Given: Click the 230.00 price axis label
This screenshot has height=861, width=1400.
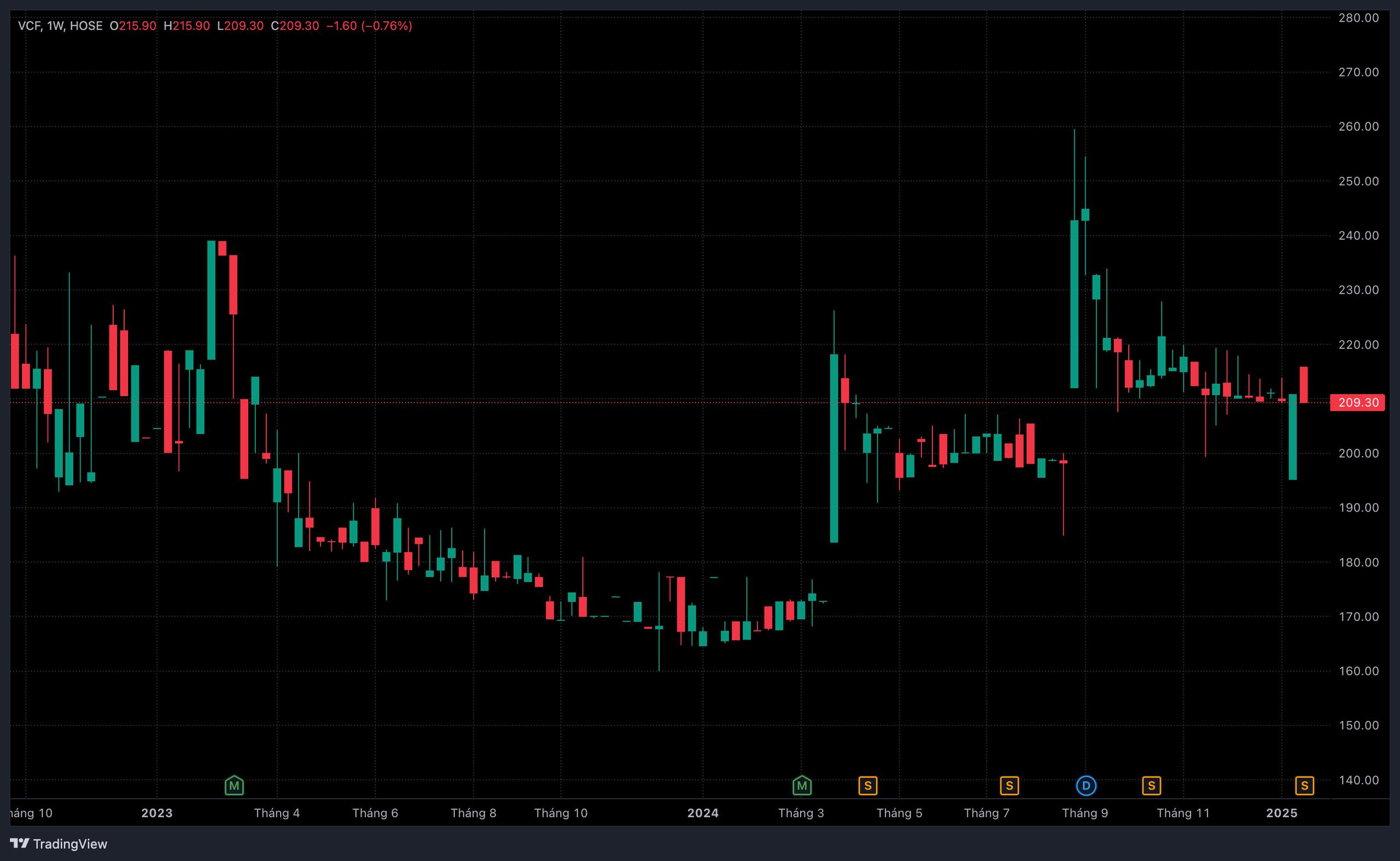Looking at the screenshot, I should [x=1358, y=290].
